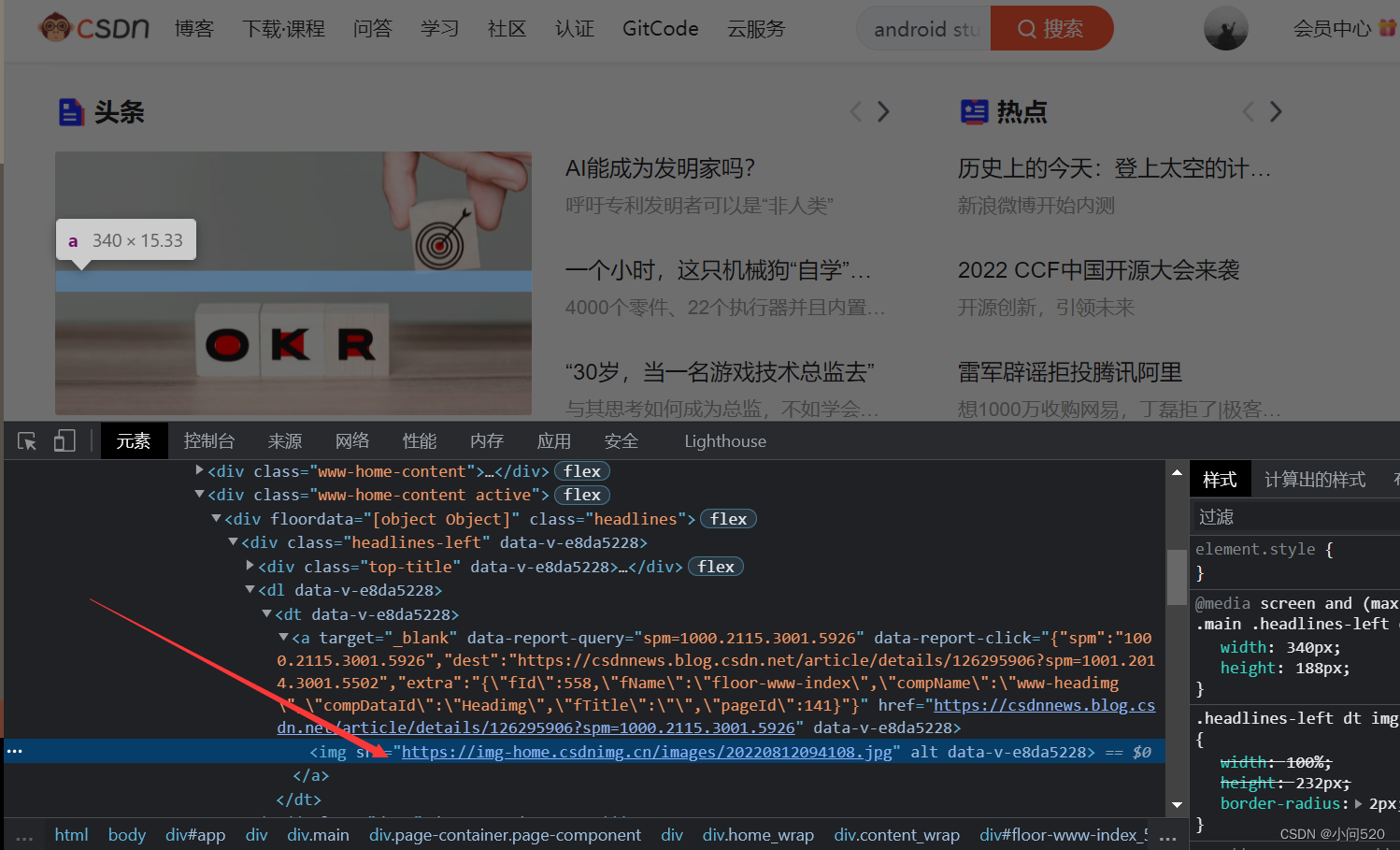Expand the top-title div node
Image resolution: width=1400 pixels, height=850 pixels.
pos(250,566)
